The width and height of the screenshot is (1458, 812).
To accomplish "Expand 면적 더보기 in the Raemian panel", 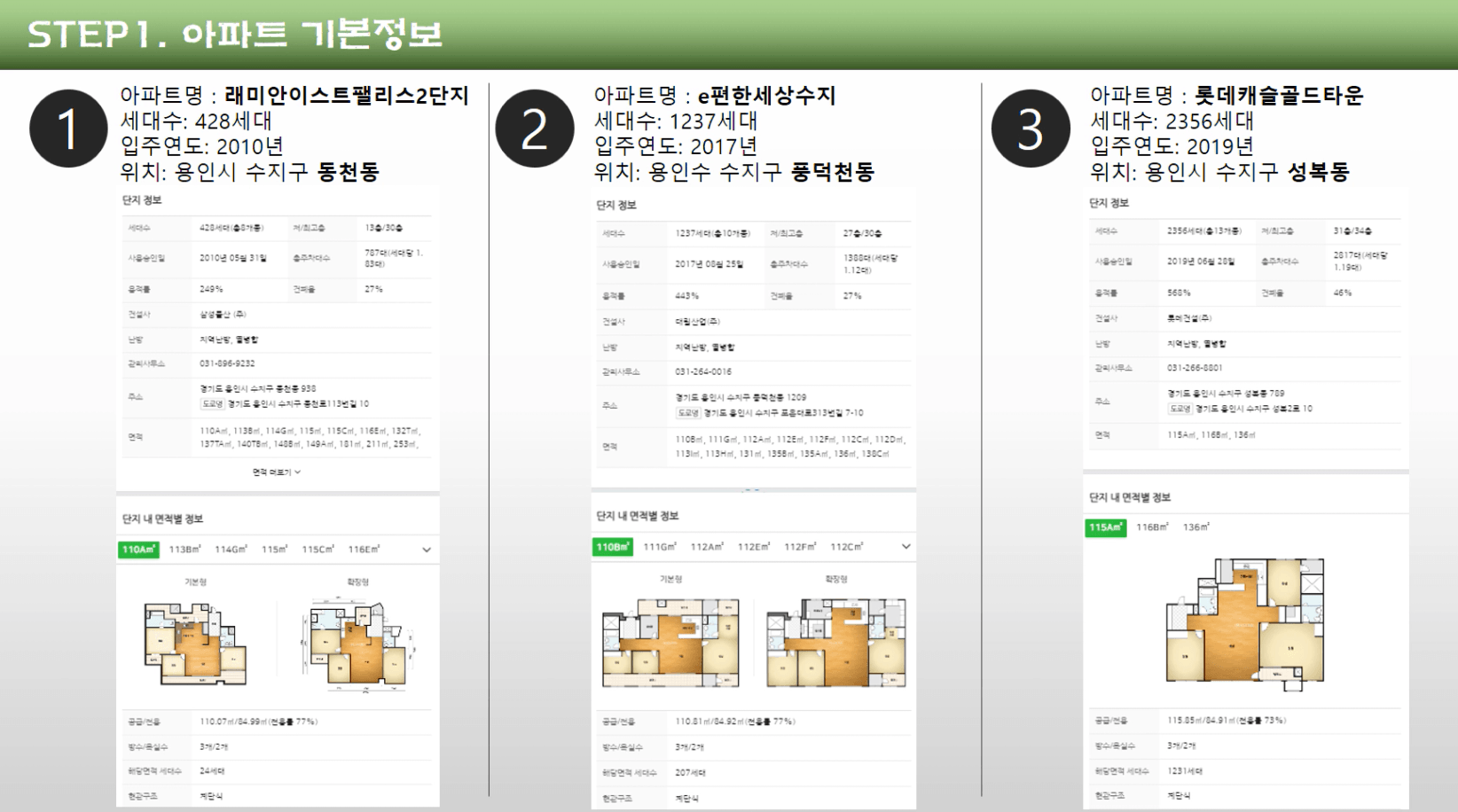I will pyautogui.click(x=277, y=472).
